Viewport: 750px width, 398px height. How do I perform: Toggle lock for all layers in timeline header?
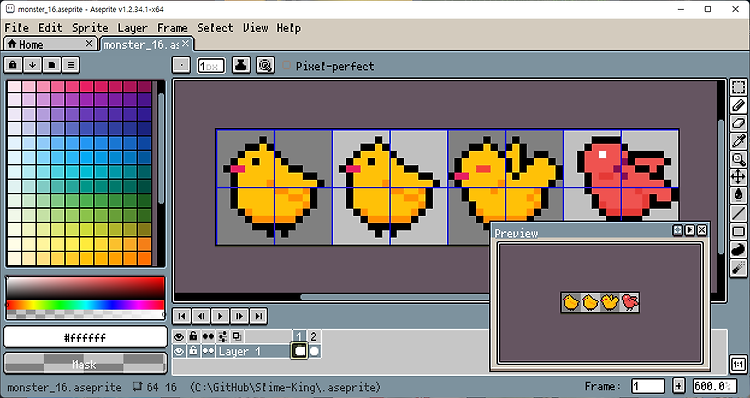pos(193,337)
